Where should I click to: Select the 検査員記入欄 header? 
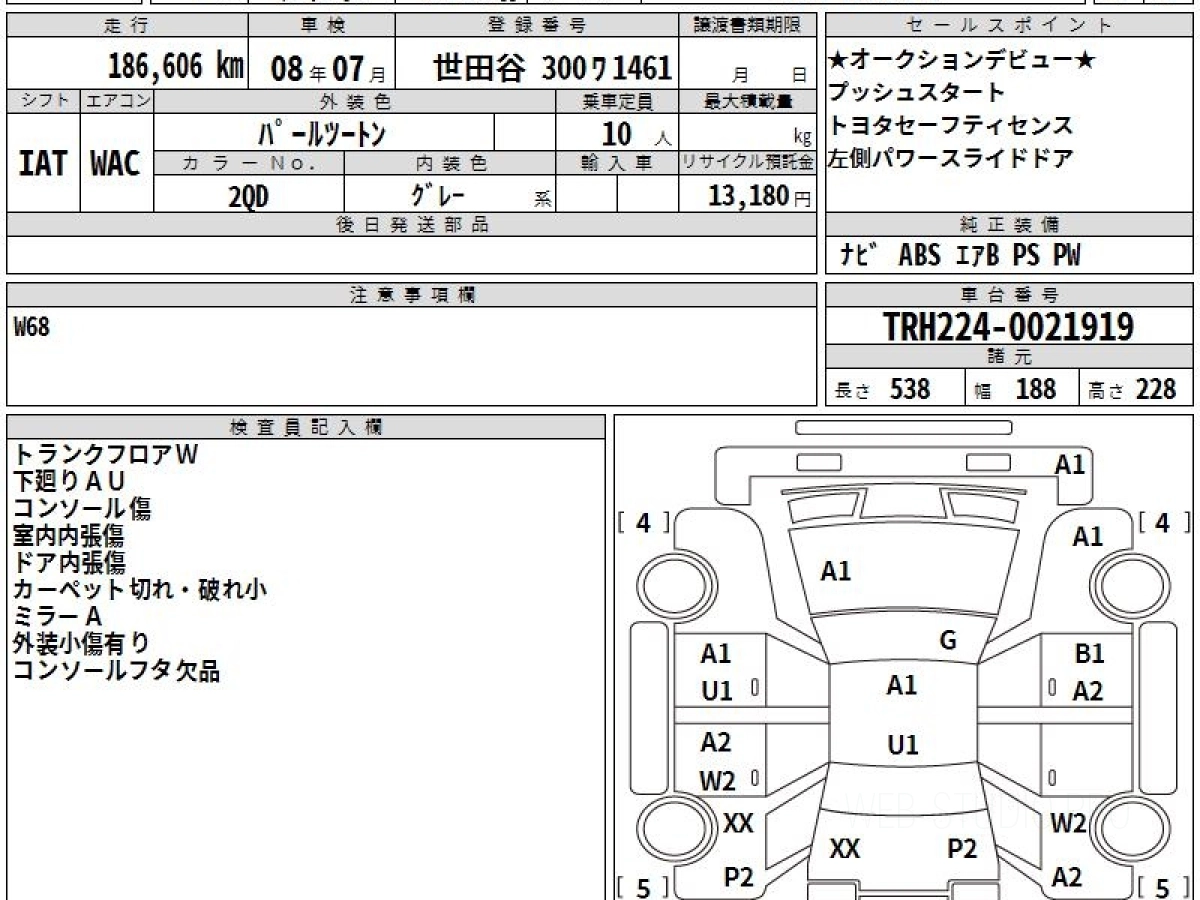click(306, 427)
